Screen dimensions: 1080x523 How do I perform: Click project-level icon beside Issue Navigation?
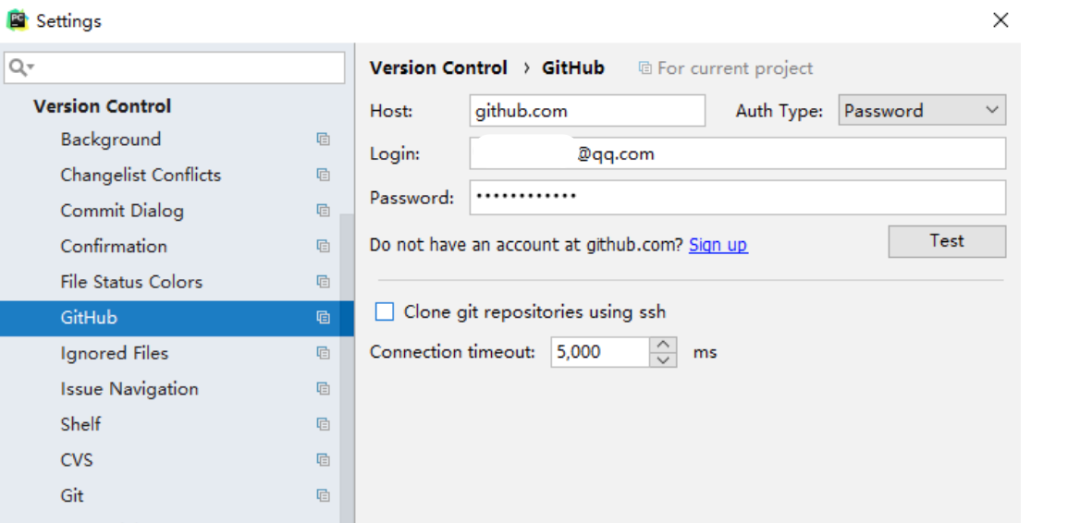point(323,389)
